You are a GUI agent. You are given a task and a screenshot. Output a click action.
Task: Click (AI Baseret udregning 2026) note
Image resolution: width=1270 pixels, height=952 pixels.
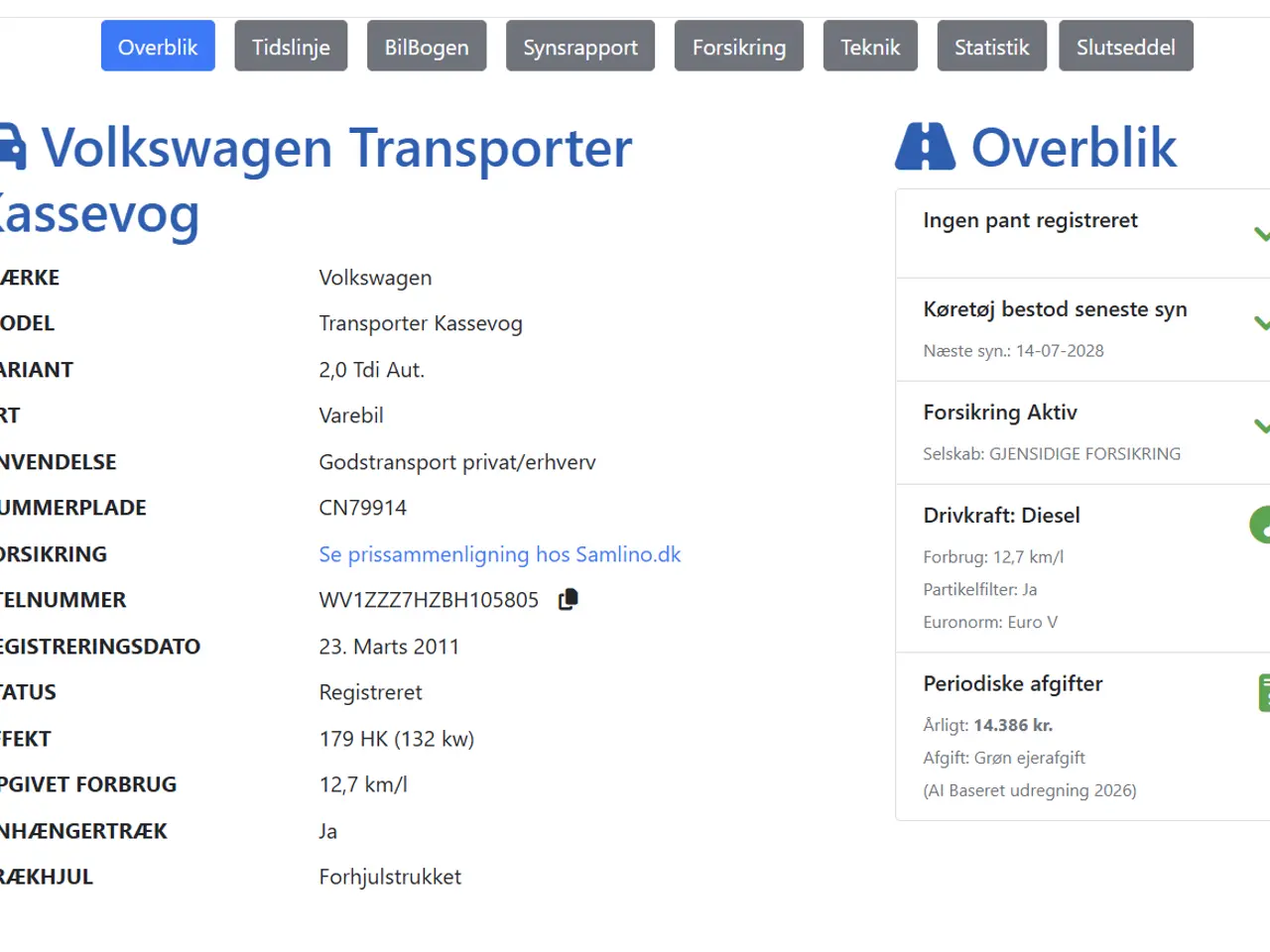[x=1030, y=791]
